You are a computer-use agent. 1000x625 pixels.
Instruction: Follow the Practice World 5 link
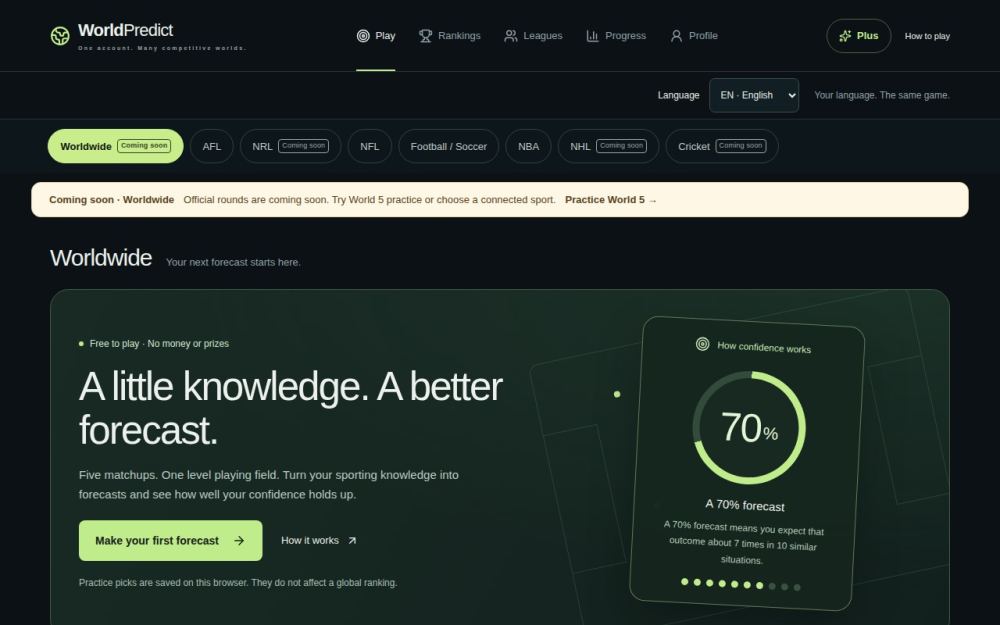point(610,200)
